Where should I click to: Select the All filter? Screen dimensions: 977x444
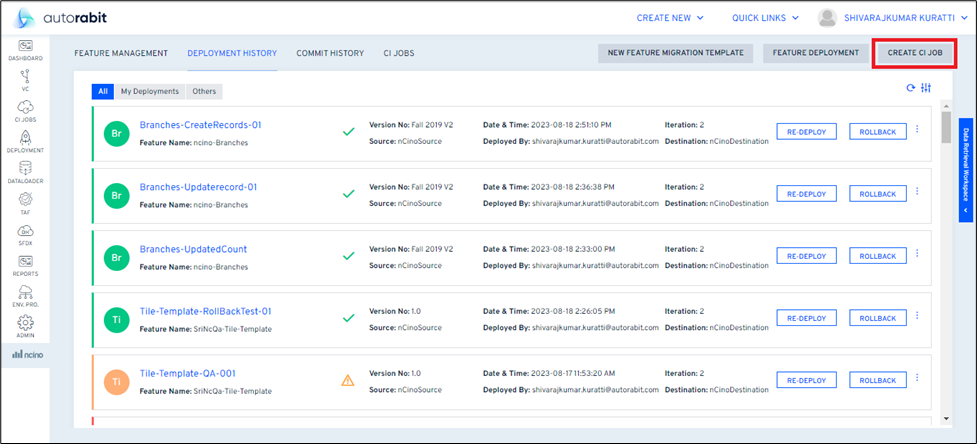(x=103, y=91)
